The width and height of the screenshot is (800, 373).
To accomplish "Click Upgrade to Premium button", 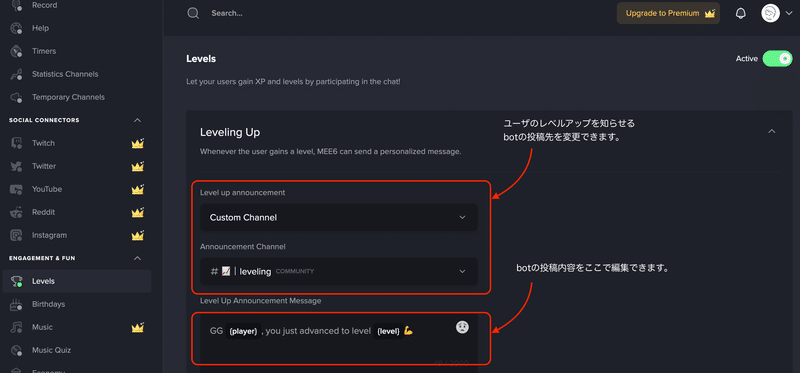I will [668, 13].
